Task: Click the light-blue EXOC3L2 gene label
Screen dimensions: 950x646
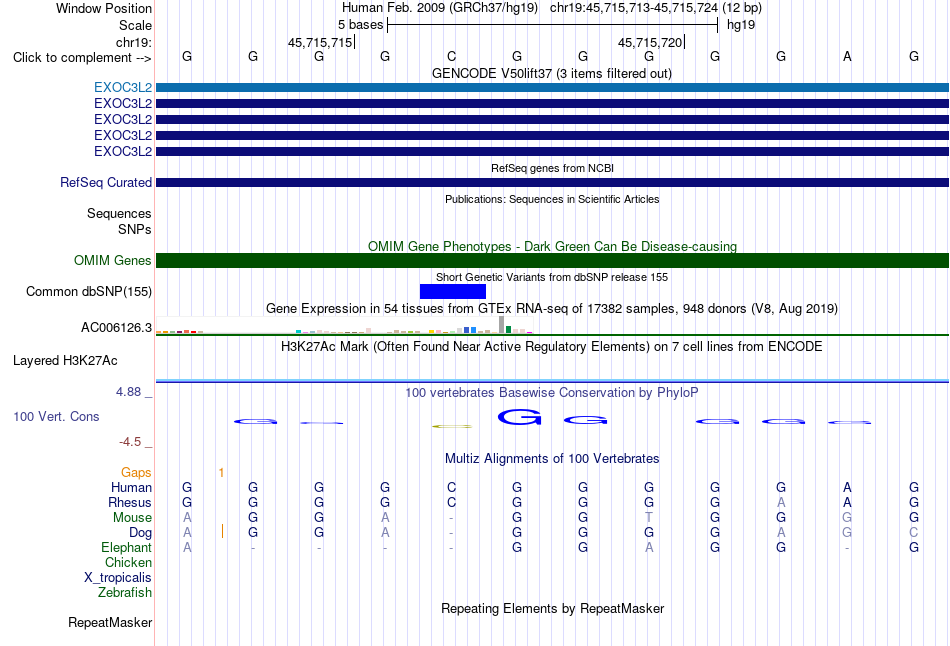Action: [123, 87]
